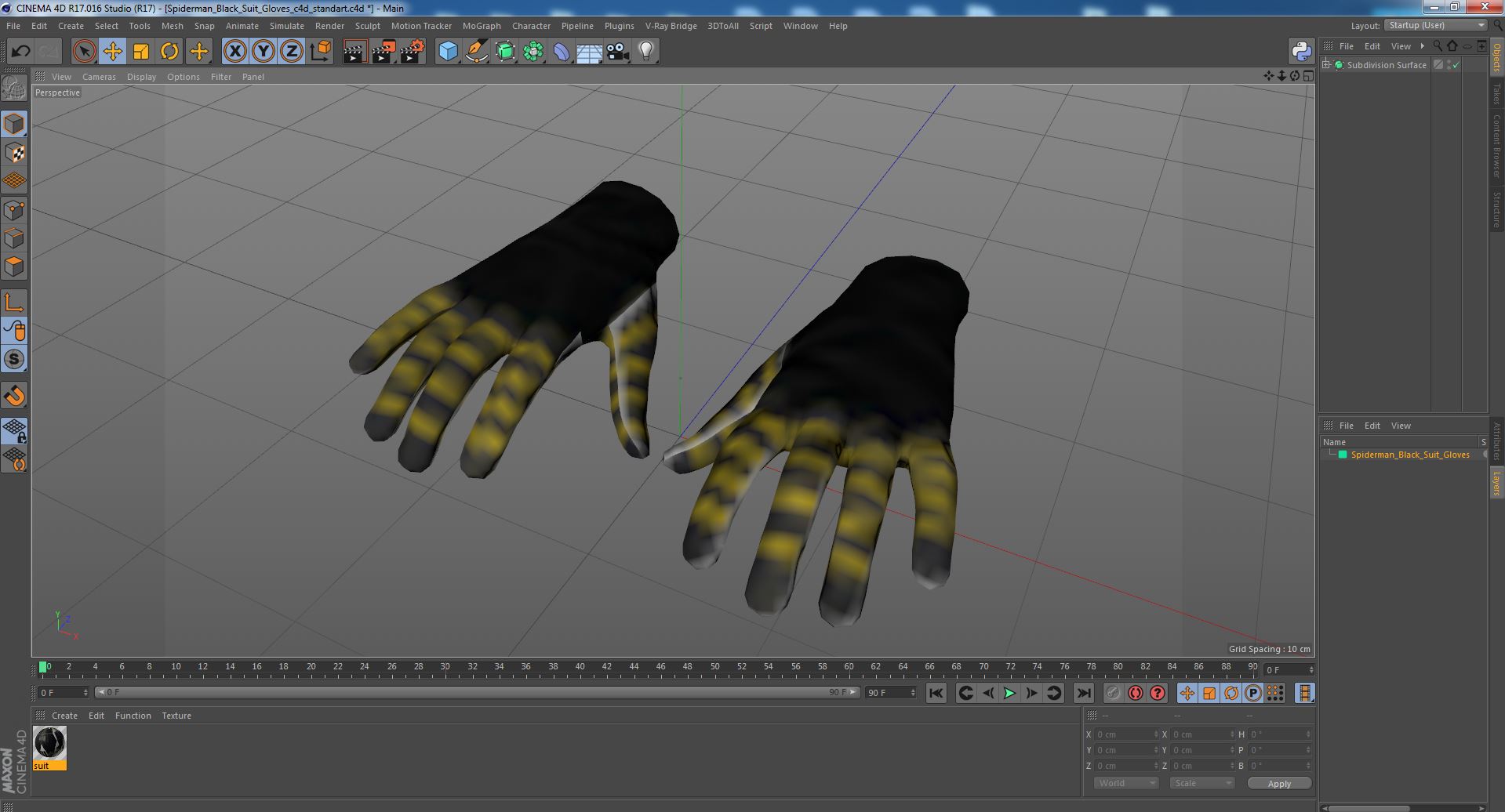
Task: Click the timeline frame 44 marker
Action: [x=634, y=667]
